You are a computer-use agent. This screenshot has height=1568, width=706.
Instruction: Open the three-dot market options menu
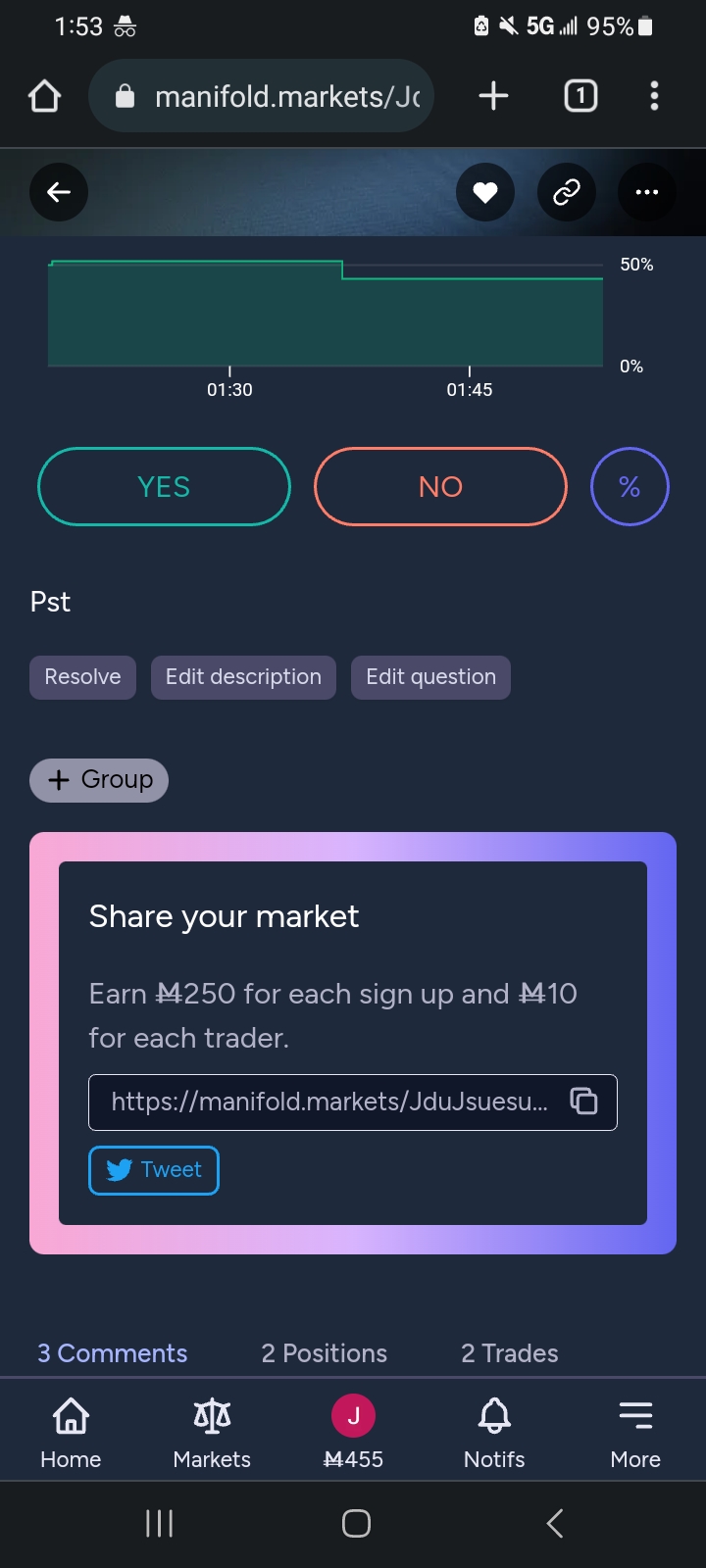click(x=647, y=192)
